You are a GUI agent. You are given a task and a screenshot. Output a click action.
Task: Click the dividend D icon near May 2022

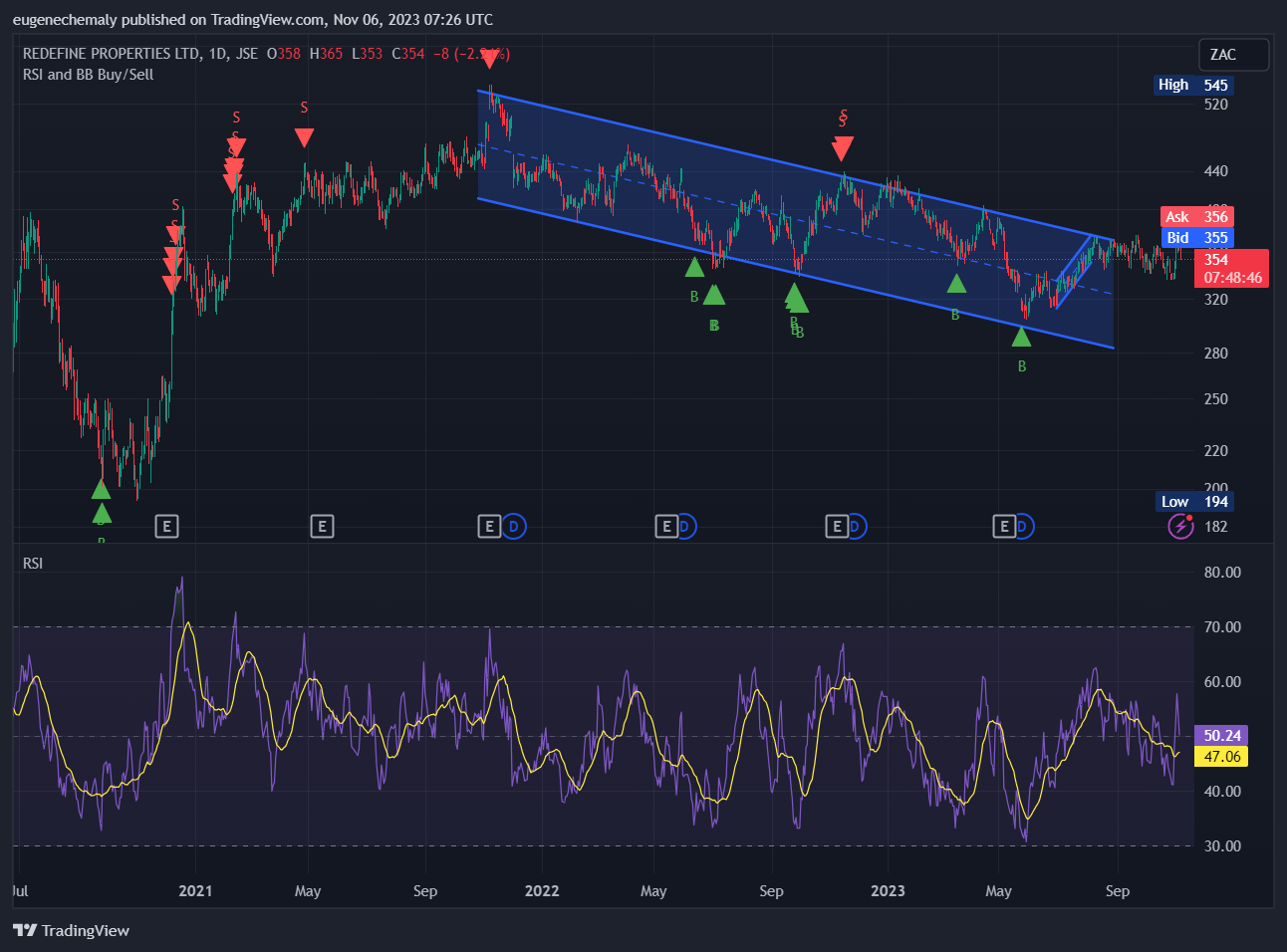(x=686, y=526)
